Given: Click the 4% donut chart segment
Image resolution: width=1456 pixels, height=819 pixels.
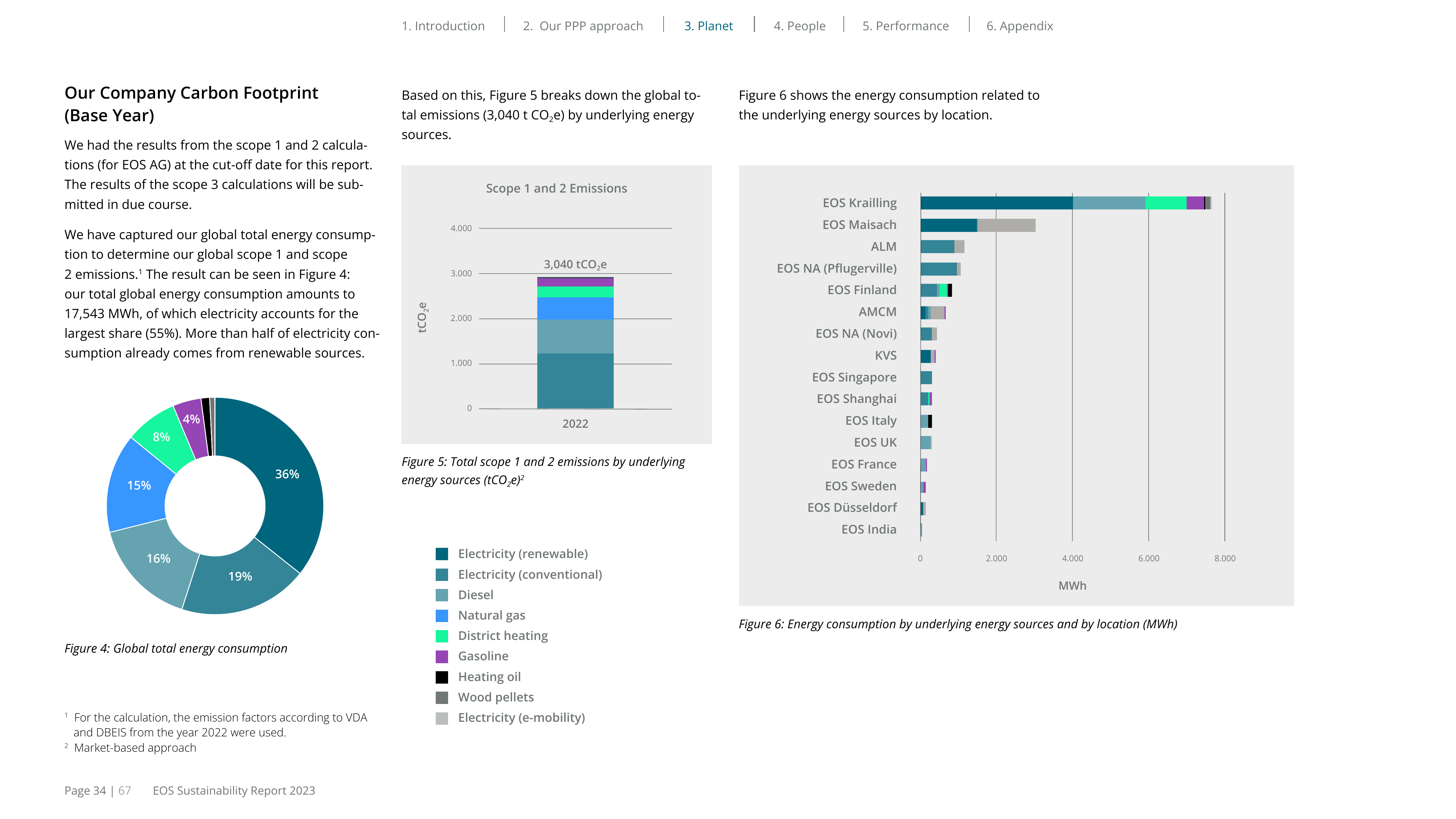Looking at the screenshot, I should 191,419.
